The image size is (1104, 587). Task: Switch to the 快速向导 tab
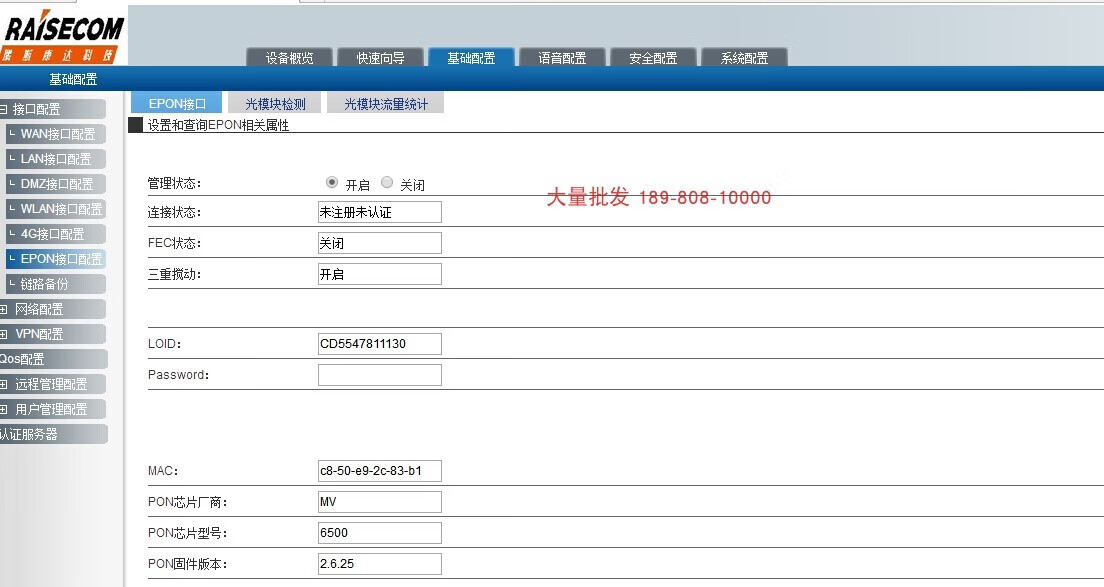[380, 58]
